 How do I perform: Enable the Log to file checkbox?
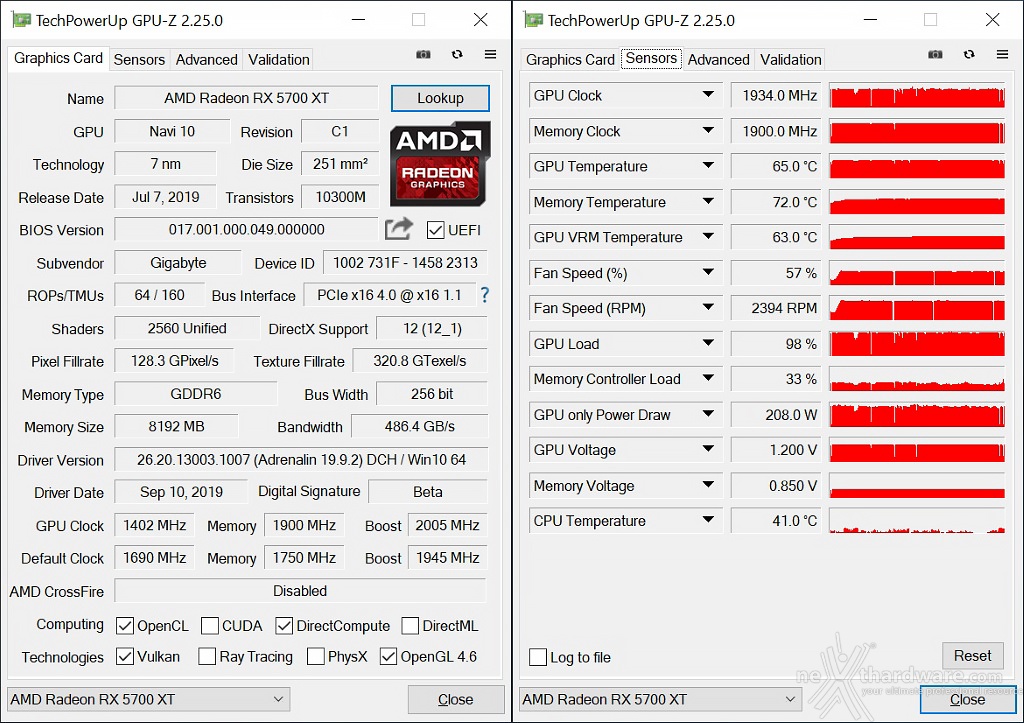point(538,657)
